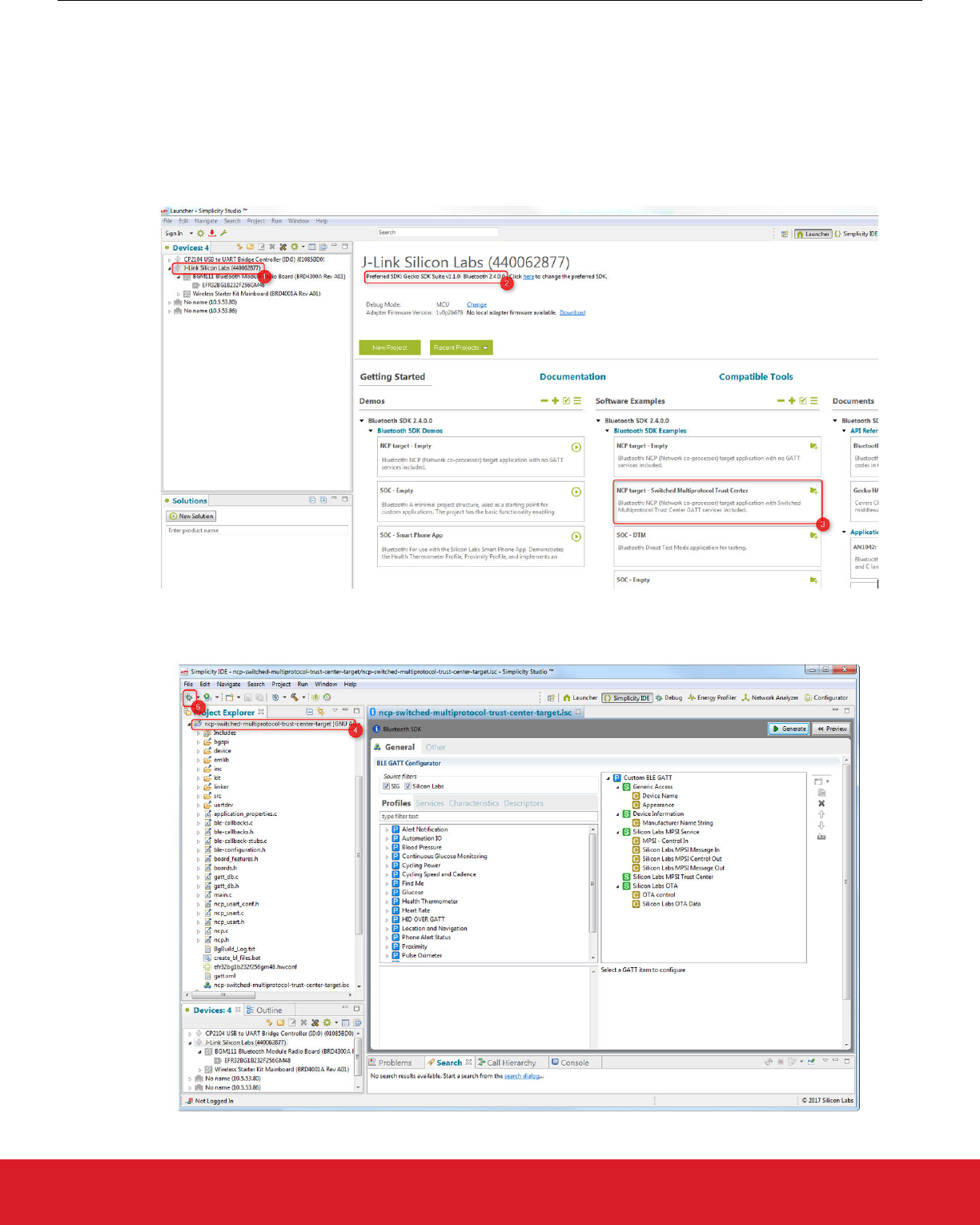980x1225 pixels.
Task: Expand all in Demos section (plus icon)
Action: tap(555, 401)
